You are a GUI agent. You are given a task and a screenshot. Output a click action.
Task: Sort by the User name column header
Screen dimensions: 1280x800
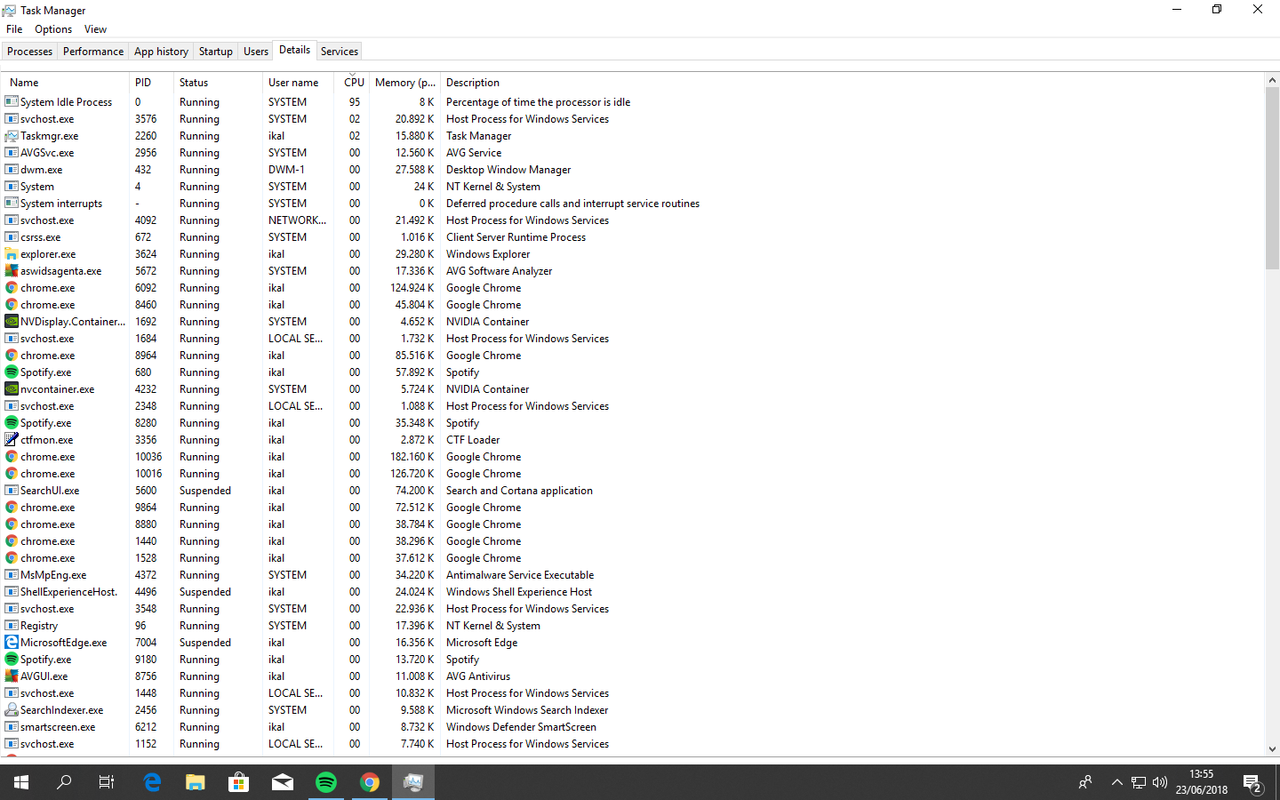pyautogui.click(x=298, y=82)
